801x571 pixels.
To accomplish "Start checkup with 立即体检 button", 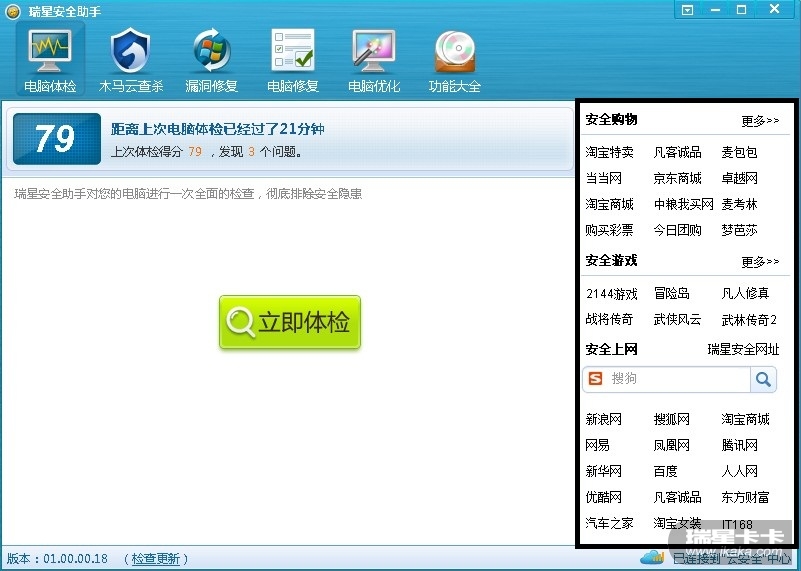I will [290, 322].
